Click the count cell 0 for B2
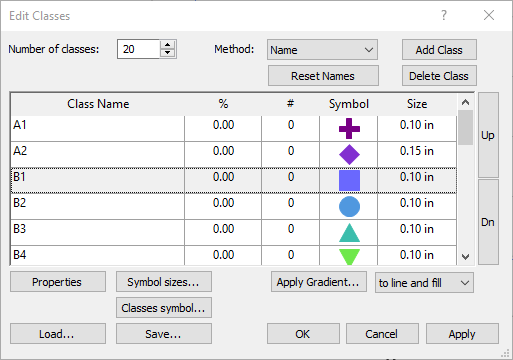The width and height of the screenshot is (513, 360). click(x=291, y=207)
